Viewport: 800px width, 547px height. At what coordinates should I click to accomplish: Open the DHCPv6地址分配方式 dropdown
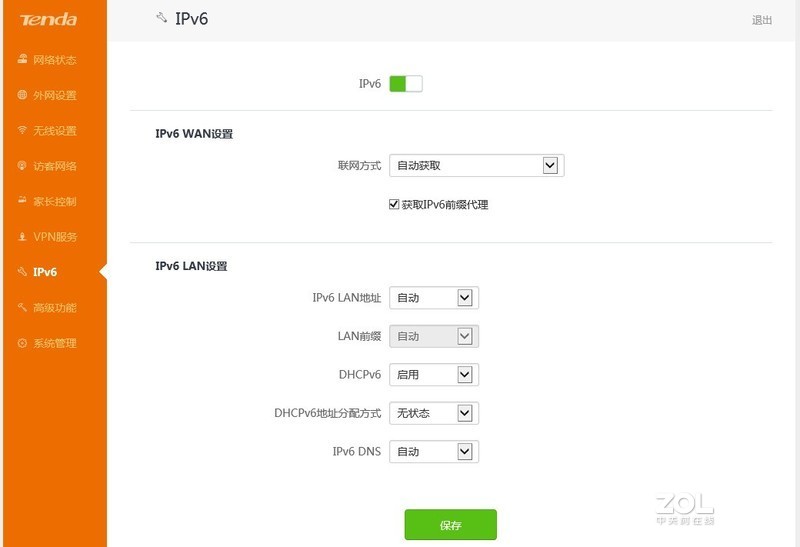pyautogui.click(x=434, y=413)
